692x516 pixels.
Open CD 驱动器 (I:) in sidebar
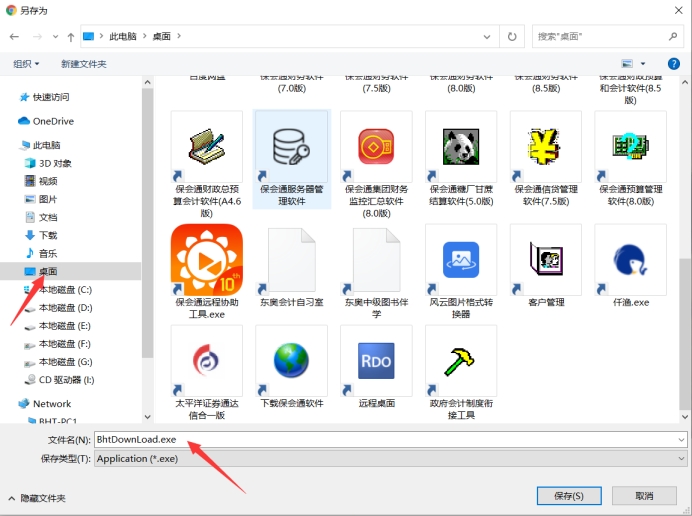[x=59, y=380]
